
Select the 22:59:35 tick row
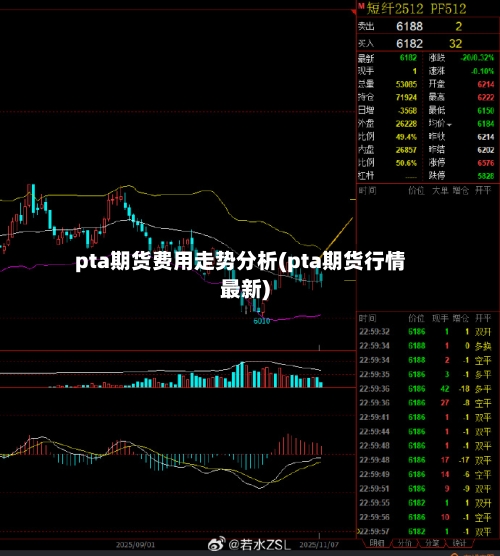(x=425, y=374)
